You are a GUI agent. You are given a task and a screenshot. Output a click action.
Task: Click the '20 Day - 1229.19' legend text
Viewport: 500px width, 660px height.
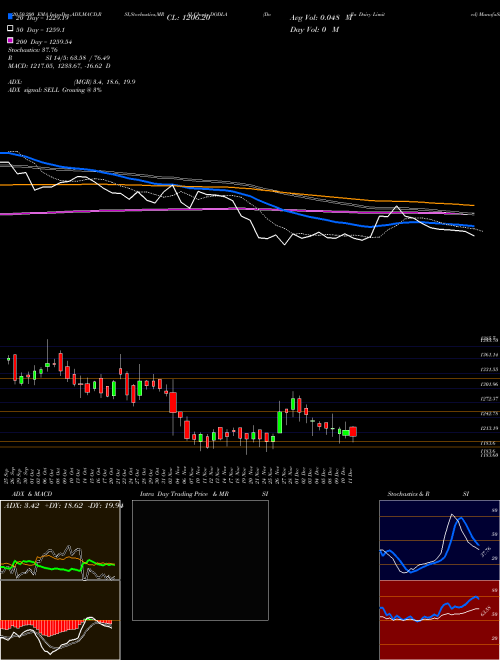tap(42, 18)
